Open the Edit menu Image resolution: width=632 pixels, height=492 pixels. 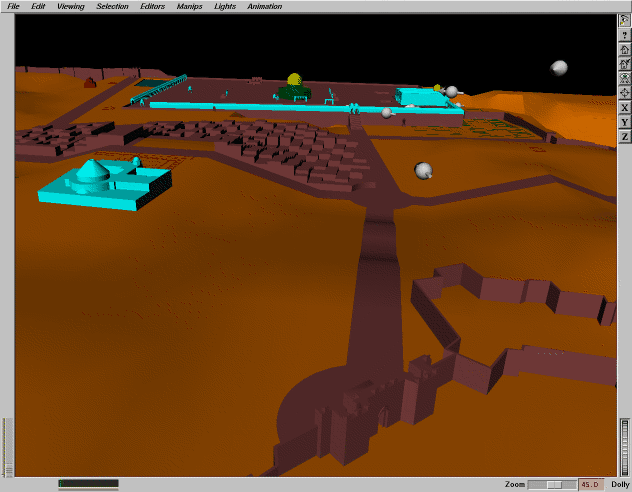coord(38,7)
